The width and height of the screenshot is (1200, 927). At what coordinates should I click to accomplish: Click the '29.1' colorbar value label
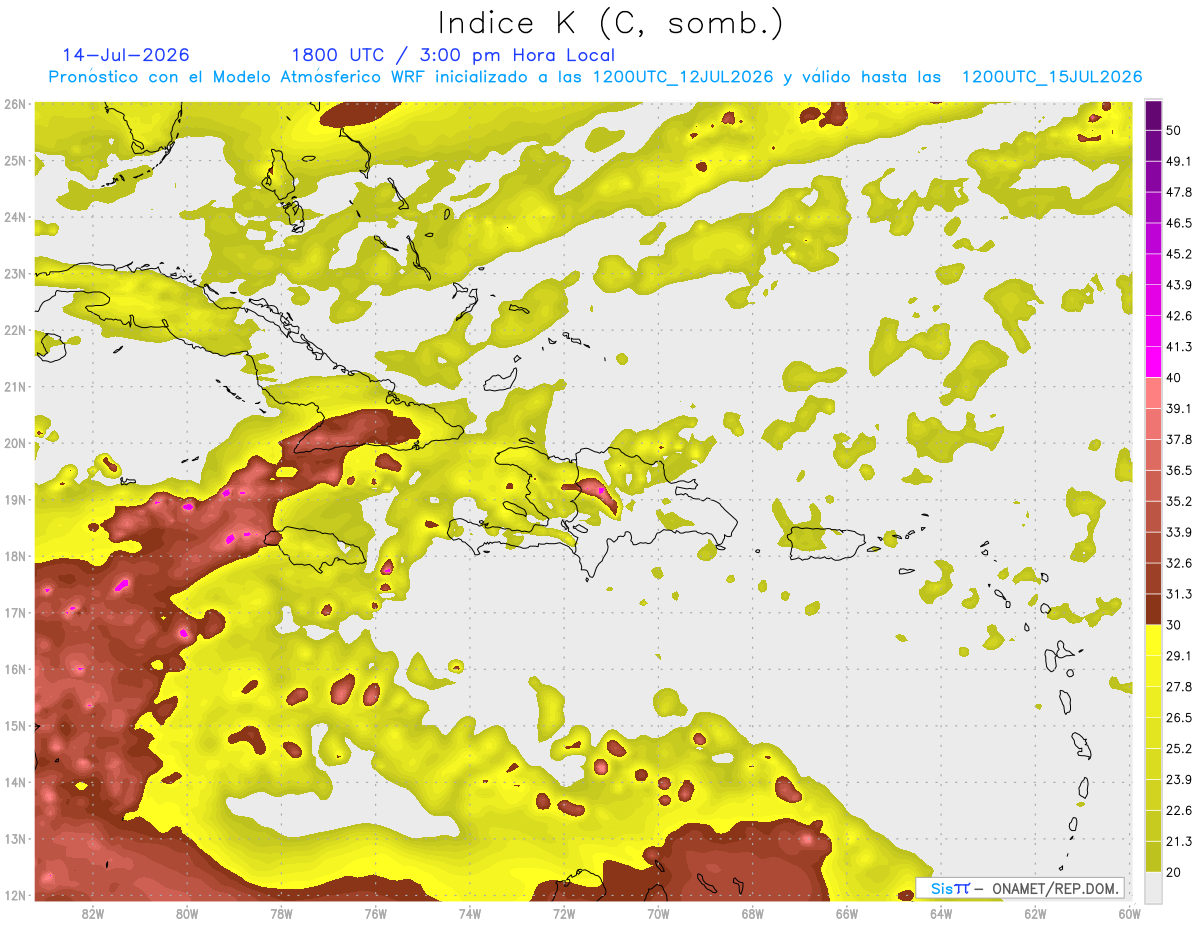[x=1179, y=656]
